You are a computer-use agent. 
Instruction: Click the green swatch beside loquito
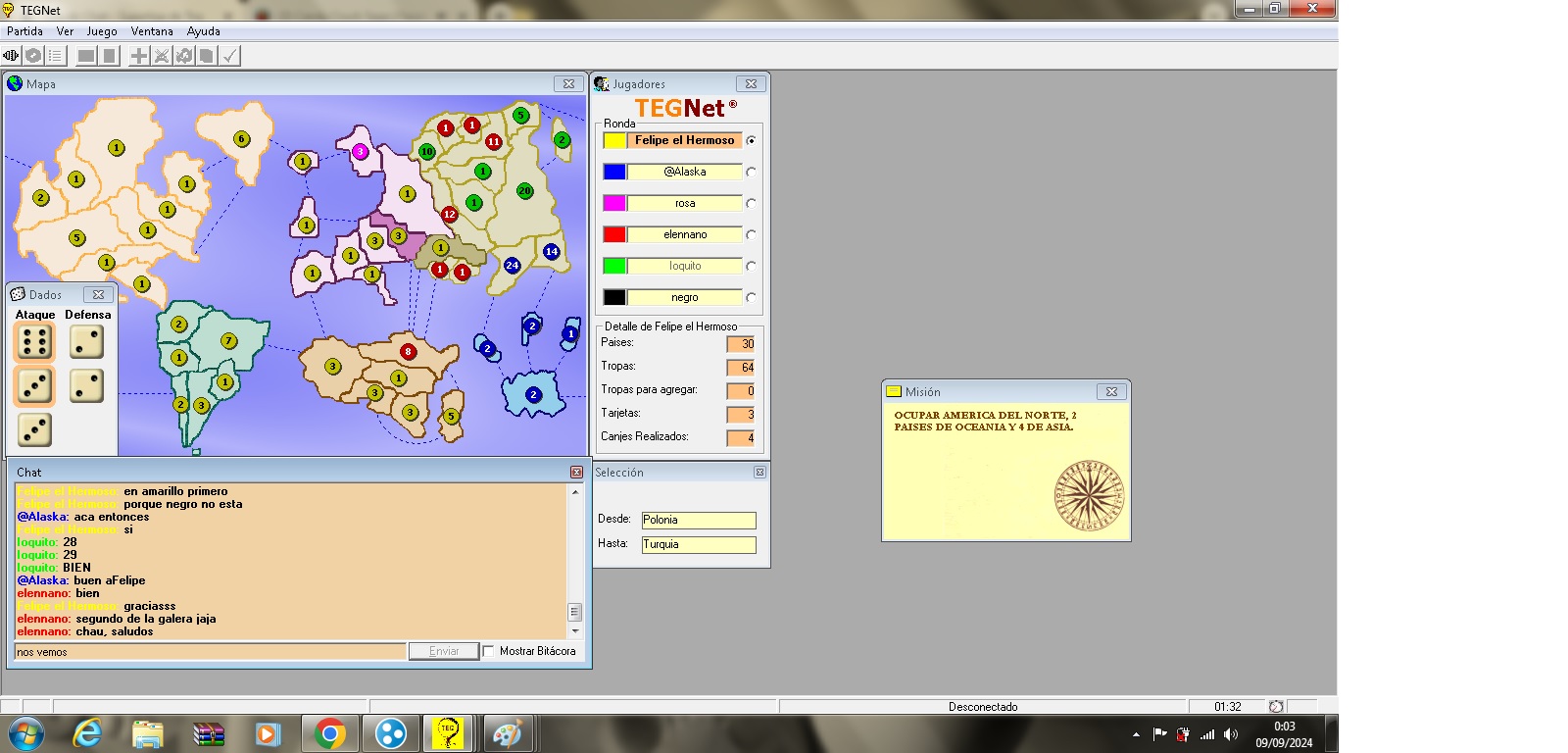click(x=614, y=266)
